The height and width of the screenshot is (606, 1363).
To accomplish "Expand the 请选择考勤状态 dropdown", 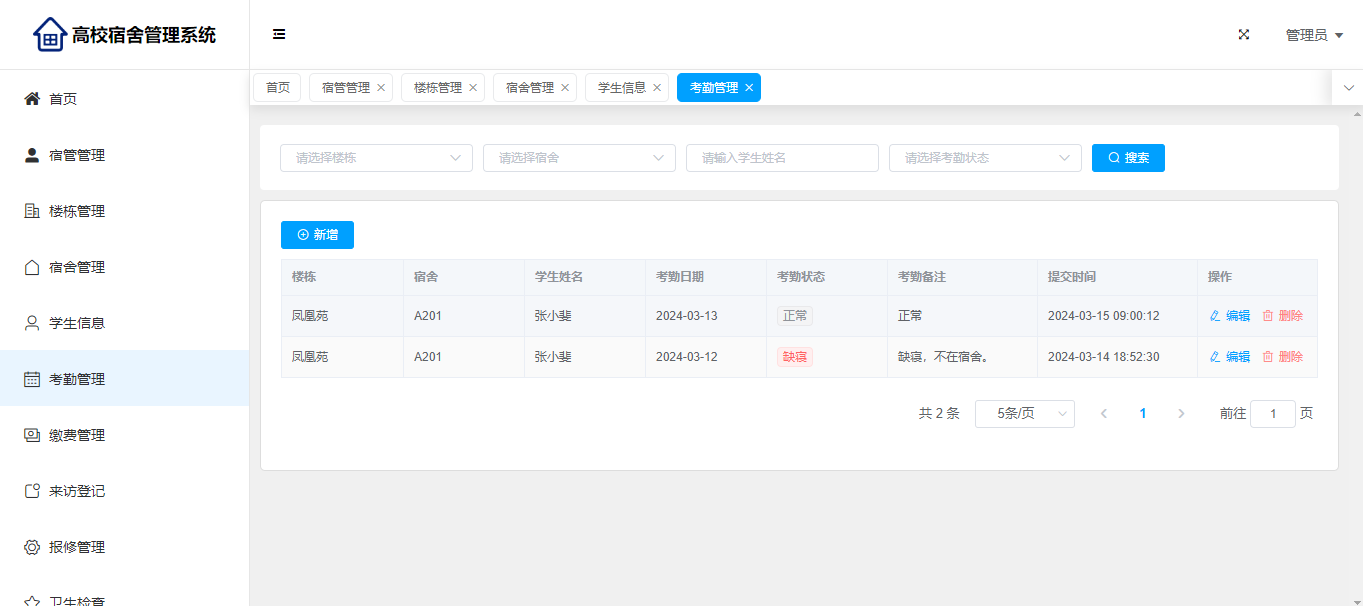I will [x=985, y=158].
